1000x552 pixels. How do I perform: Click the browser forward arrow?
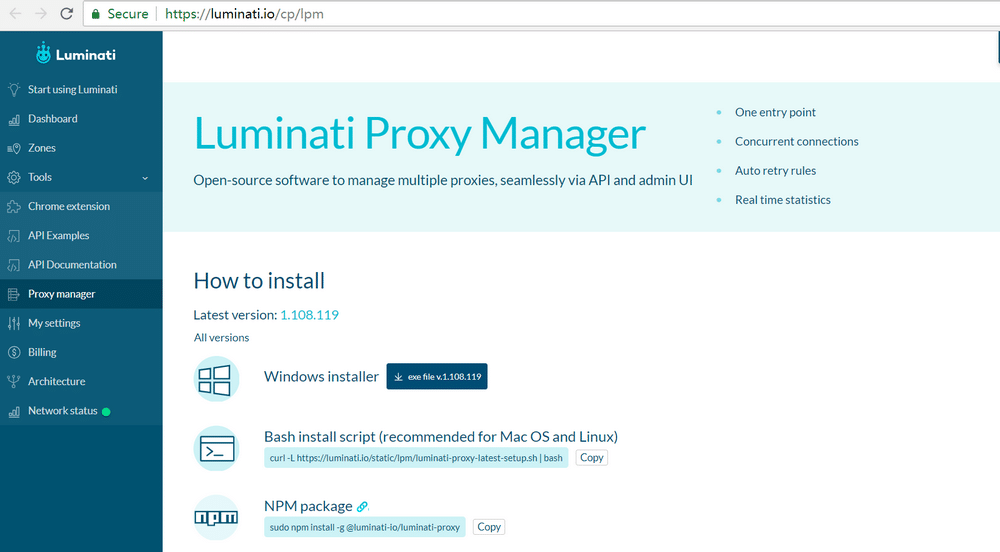pos(41,13)
